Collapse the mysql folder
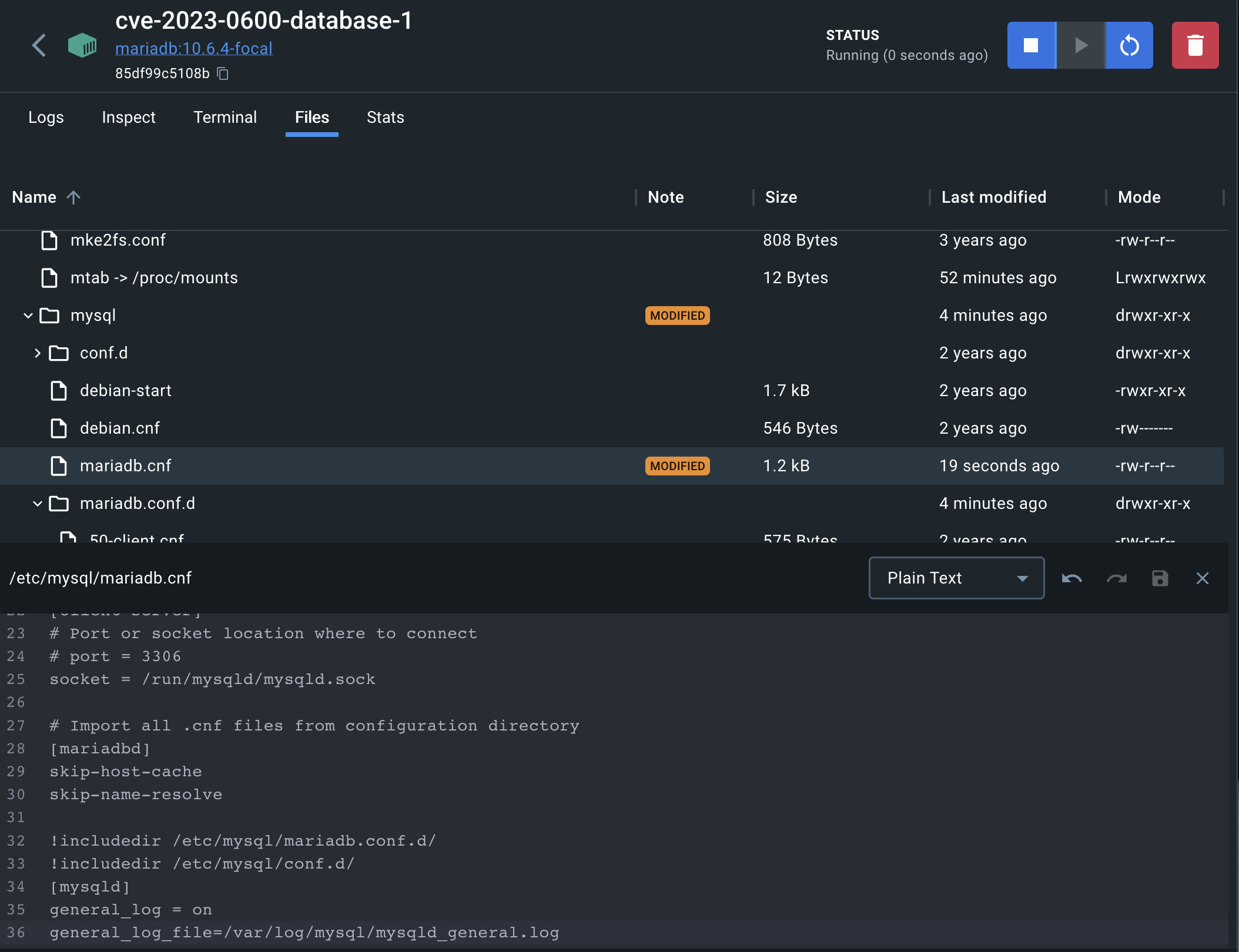Viewport: 1239px width, 952px height. tap(28, 316)
